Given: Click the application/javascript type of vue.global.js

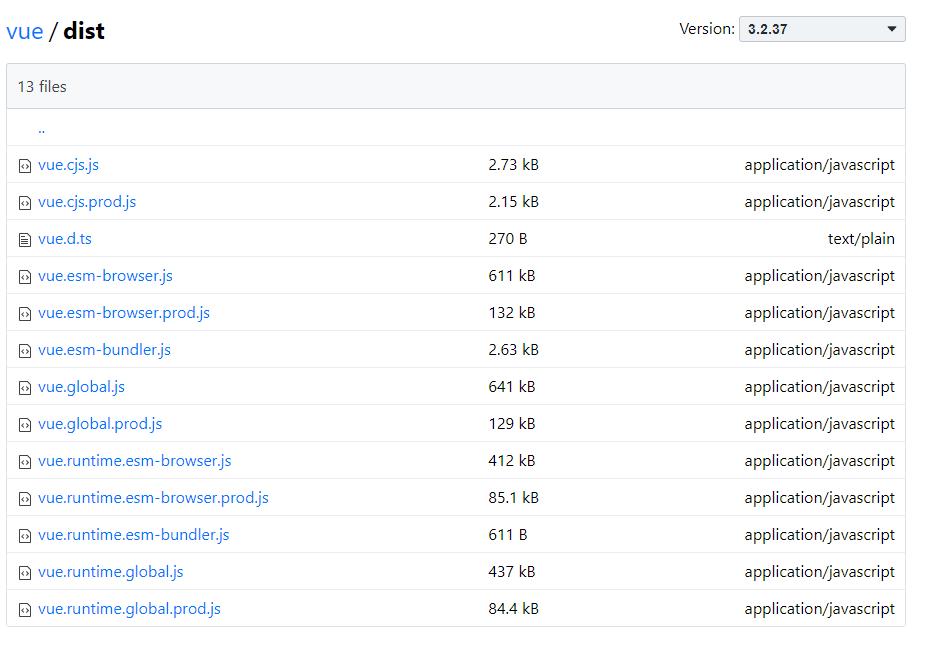Looking at the screenshot, I should pos(819,387).
